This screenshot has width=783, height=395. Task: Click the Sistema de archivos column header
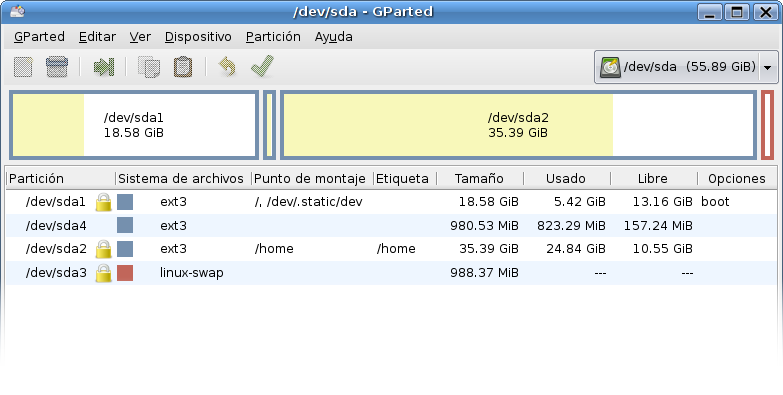click(x=183, y=178)
